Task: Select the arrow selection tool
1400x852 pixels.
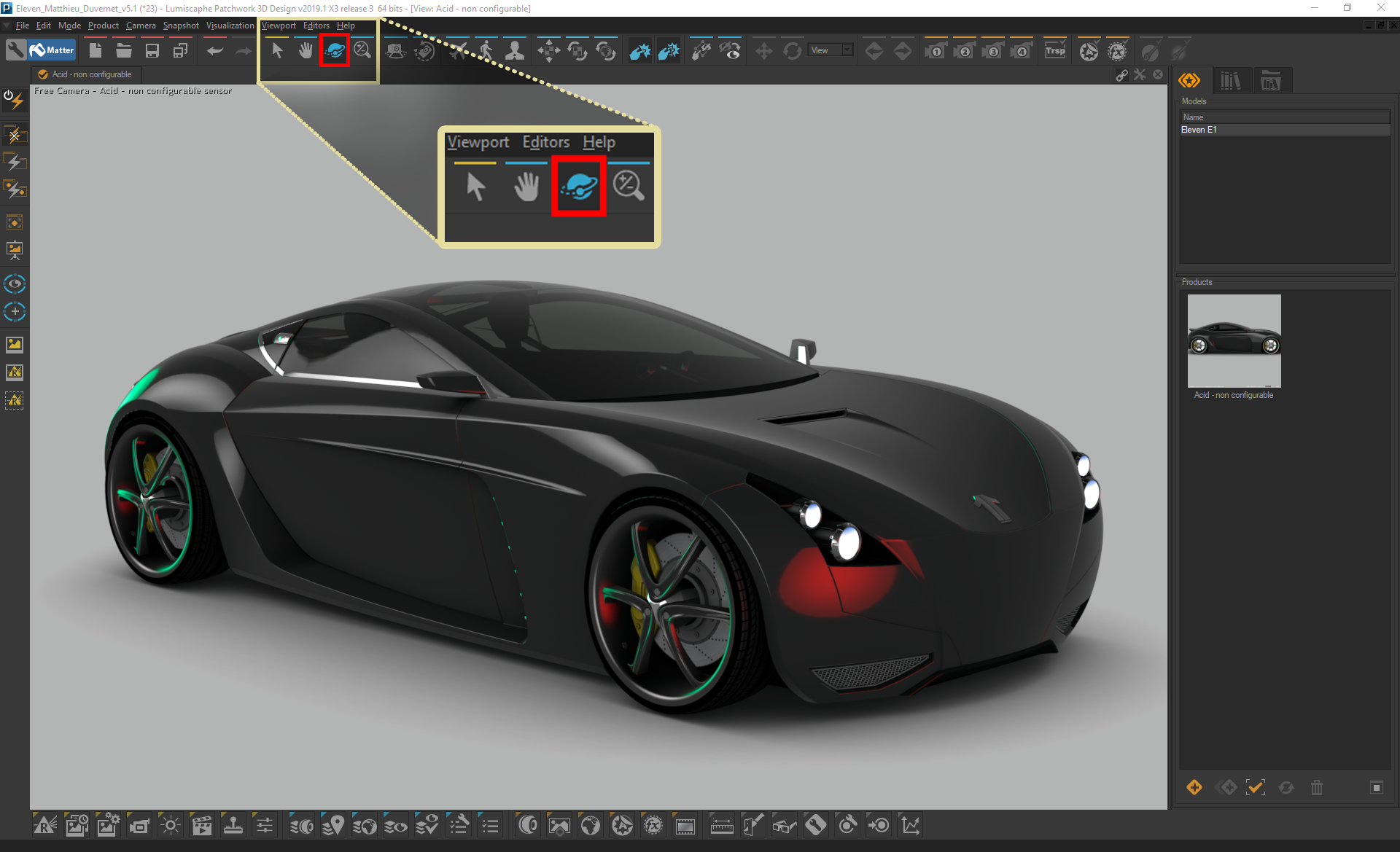Action: click(x=277, y=50)
